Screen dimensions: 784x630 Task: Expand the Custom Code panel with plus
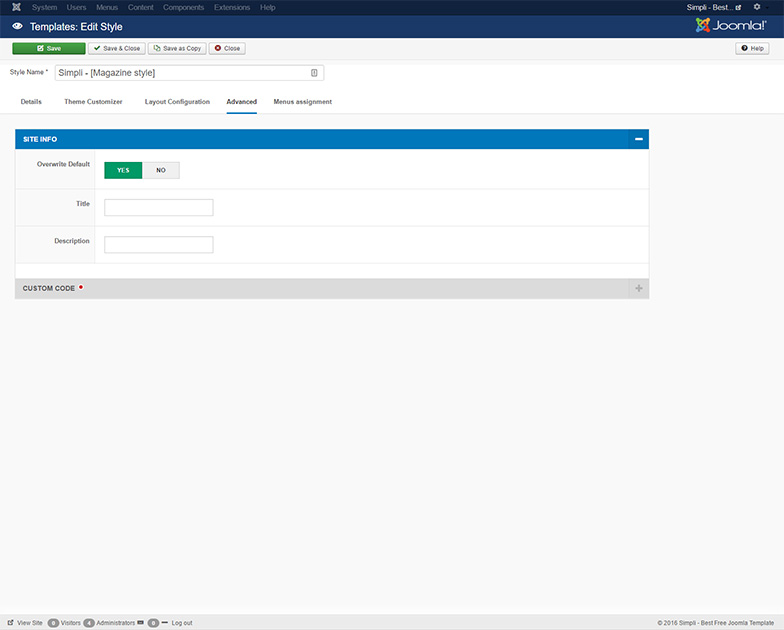638,288
